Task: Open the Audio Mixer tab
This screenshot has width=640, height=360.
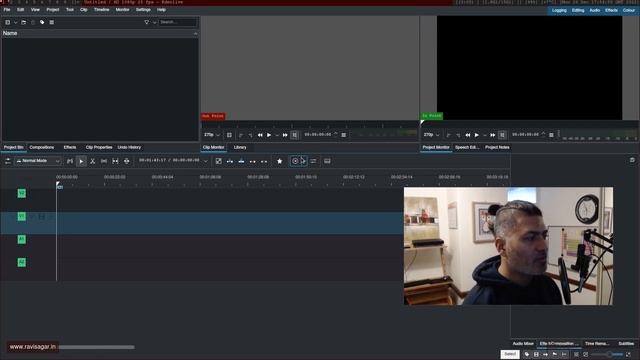Action: (x=523, y=344)
